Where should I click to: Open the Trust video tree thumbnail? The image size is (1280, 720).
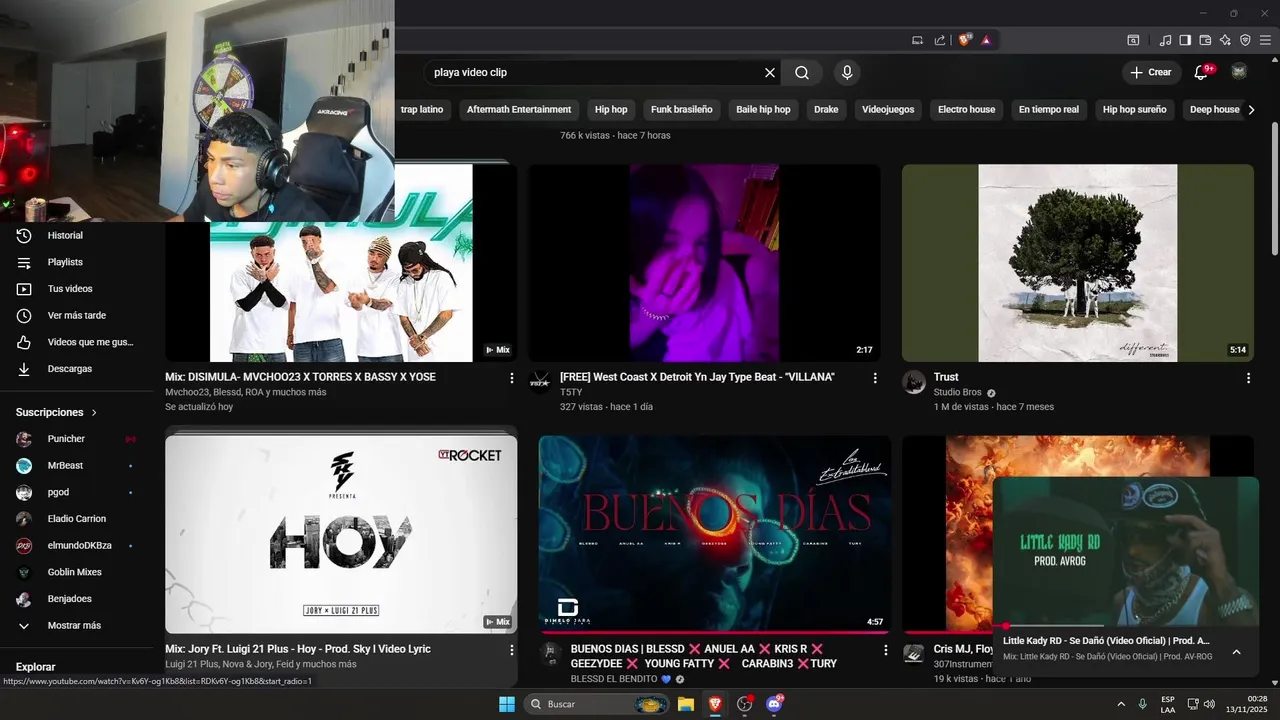[1078, 263]
